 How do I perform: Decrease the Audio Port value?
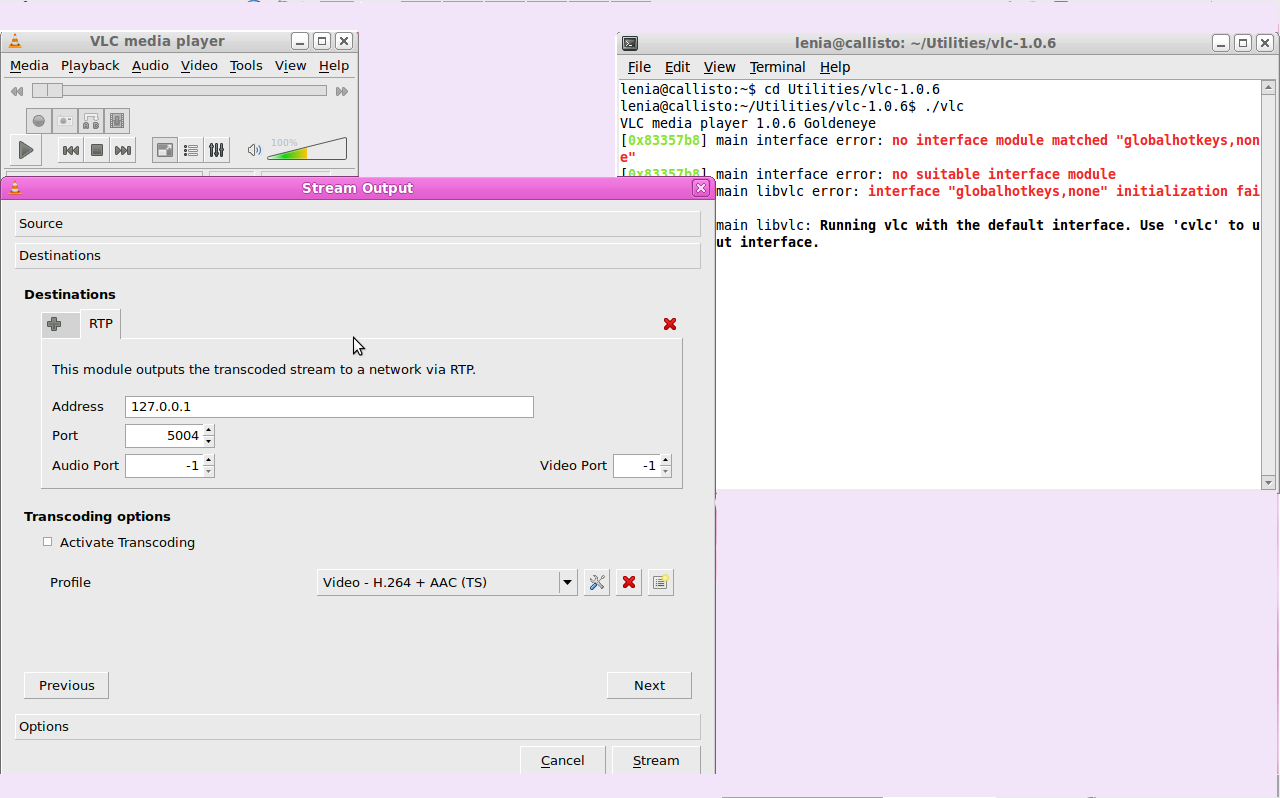208,471
